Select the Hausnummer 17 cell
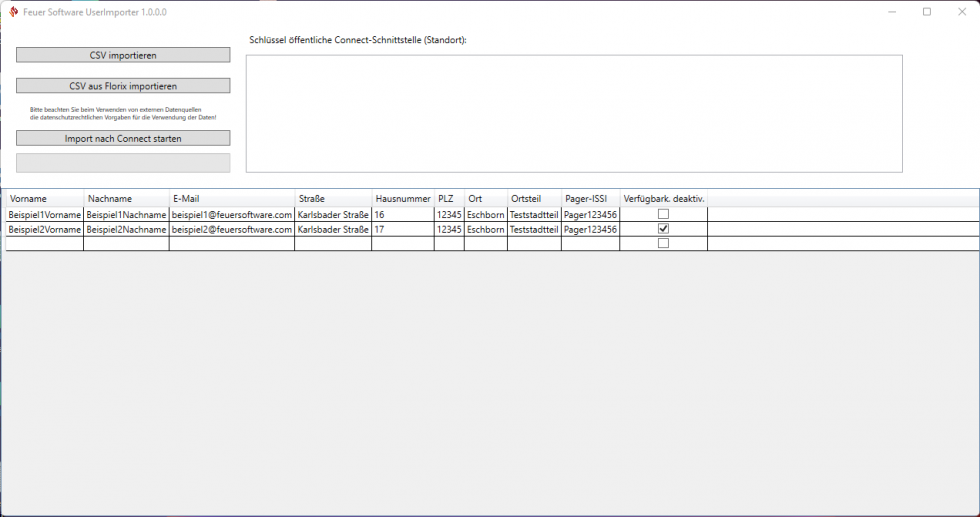Image resolution: width=980 pixels, height=517 pixels. [403, 229]
